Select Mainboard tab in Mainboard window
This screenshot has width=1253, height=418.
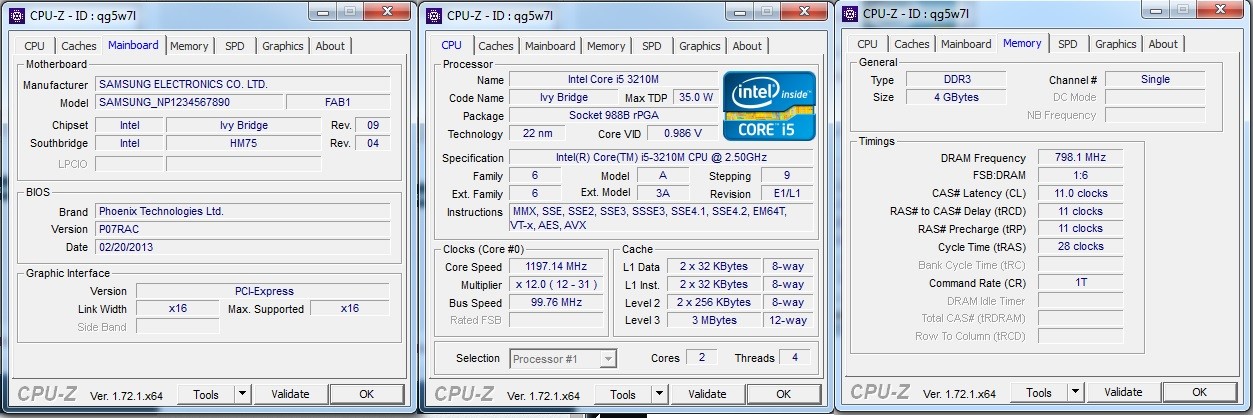click(x=133, y=45)
